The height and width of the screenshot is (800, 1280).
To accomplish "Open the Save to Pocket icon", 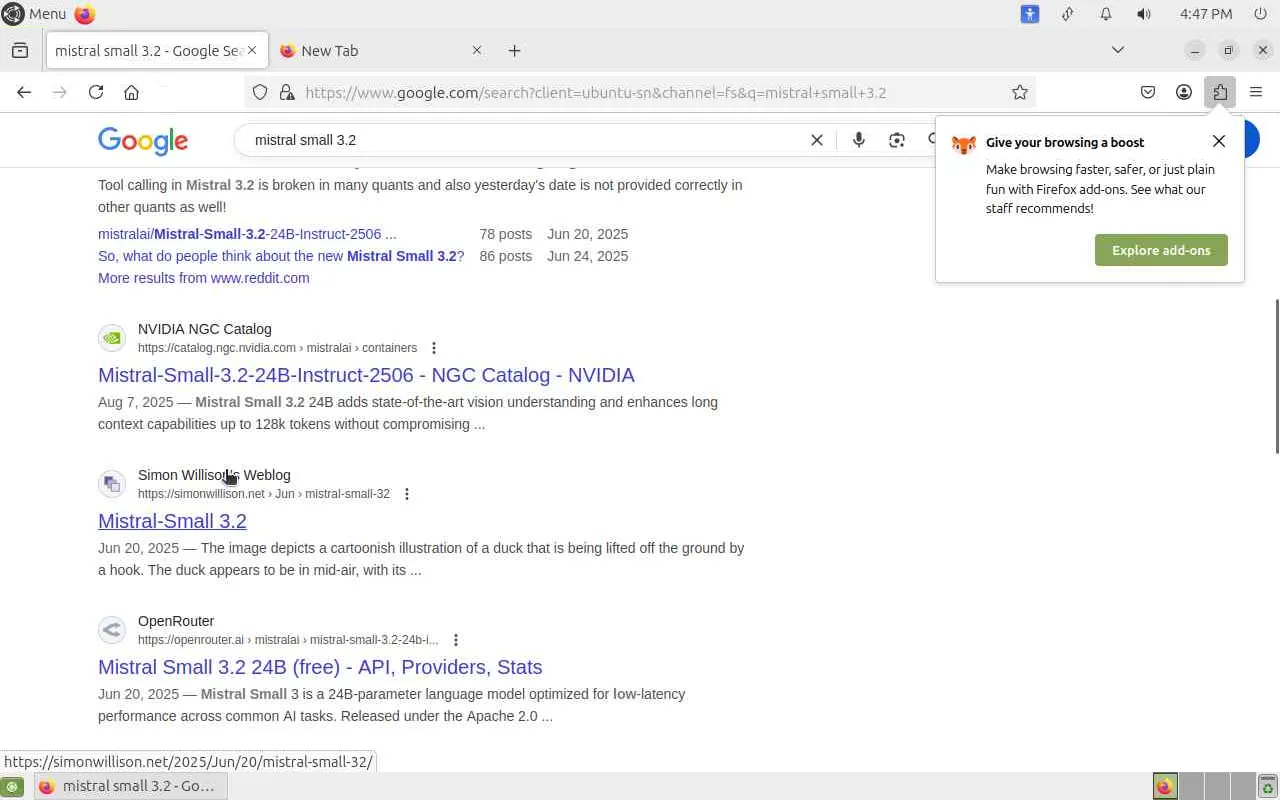I will click(1148, 92).
